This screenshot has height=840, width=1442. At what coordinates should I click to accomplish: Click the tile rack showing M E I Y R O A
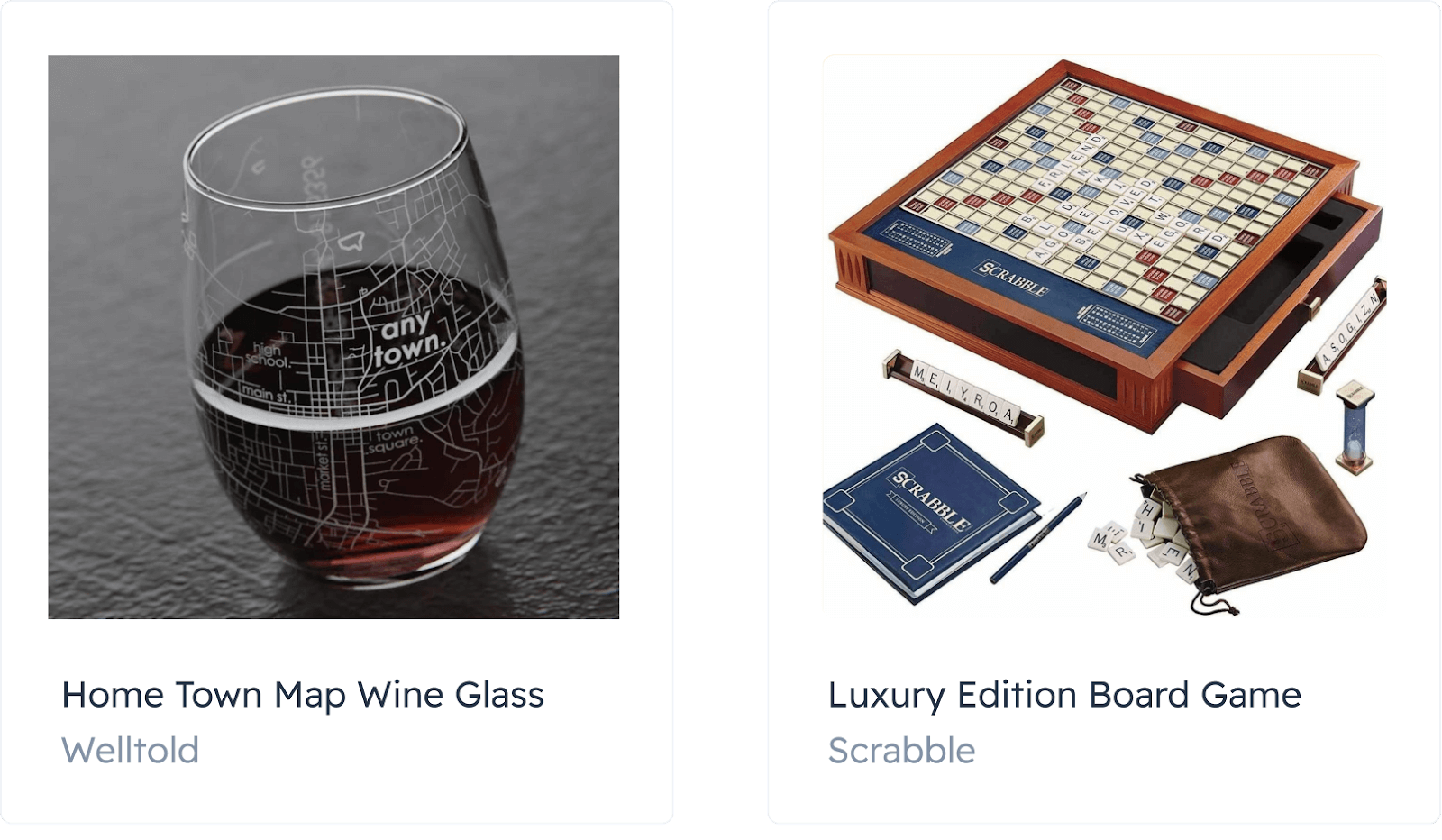[963, 397]
